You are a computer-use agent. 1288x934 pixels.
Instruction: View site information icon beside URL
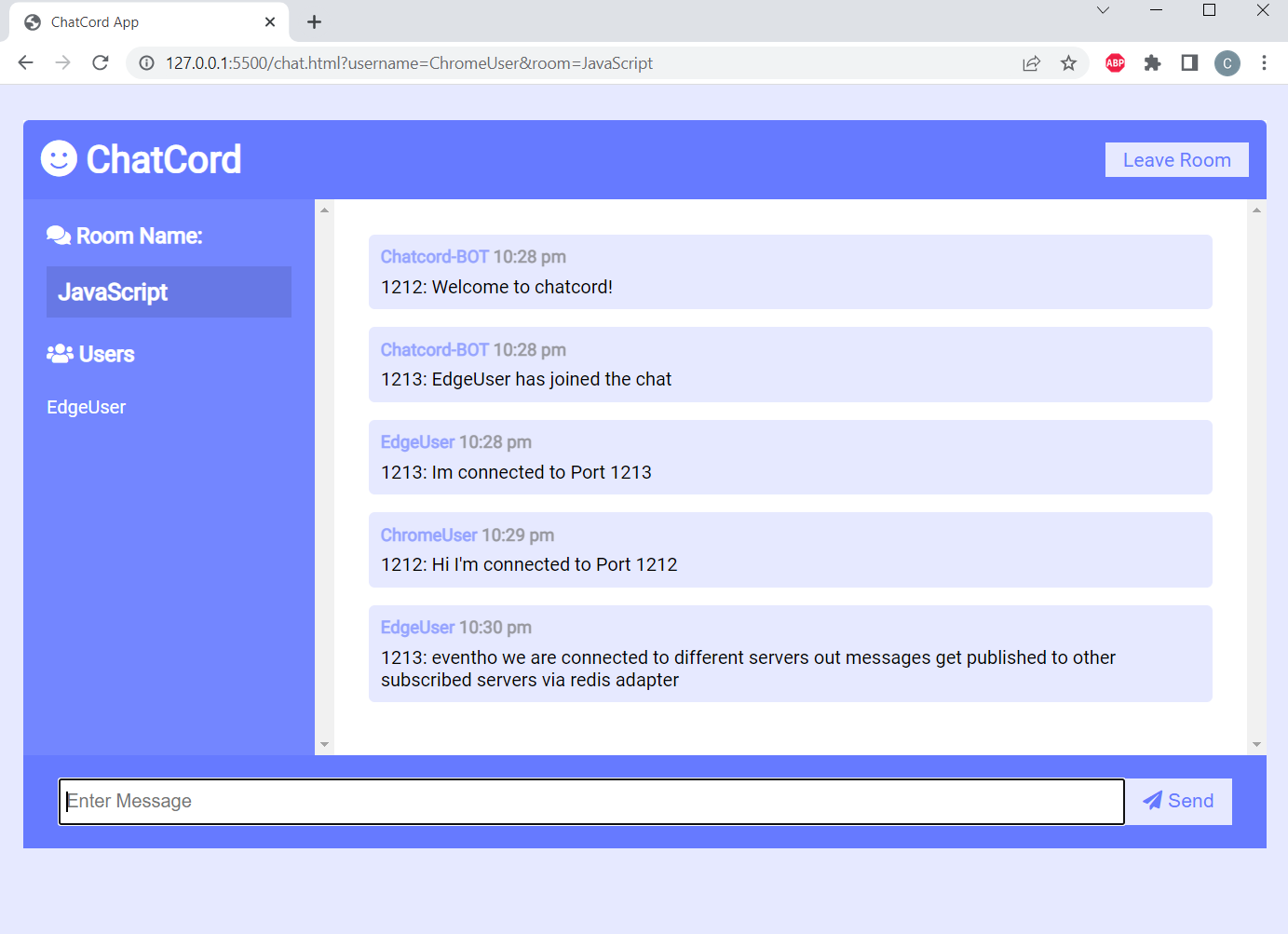click(146, 63)
